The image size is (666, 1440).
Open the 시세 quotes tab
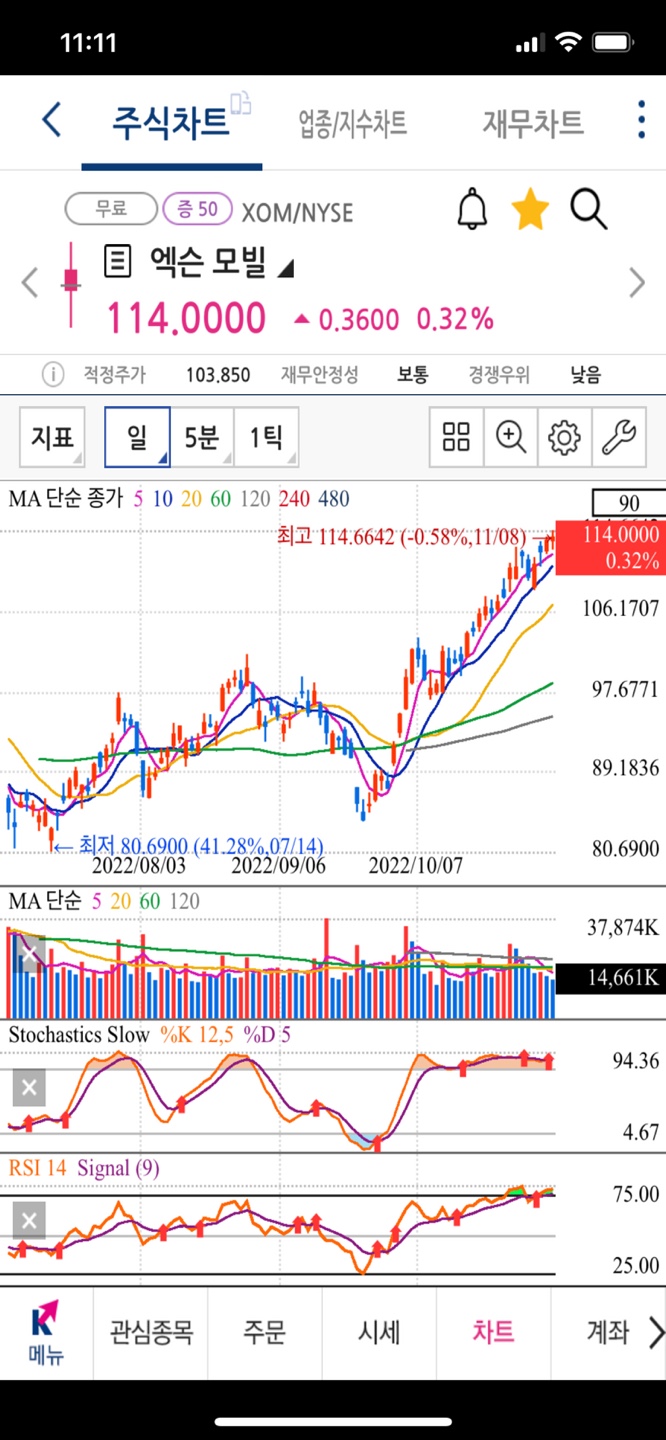pyautogui.click(x=379, y=1332)
